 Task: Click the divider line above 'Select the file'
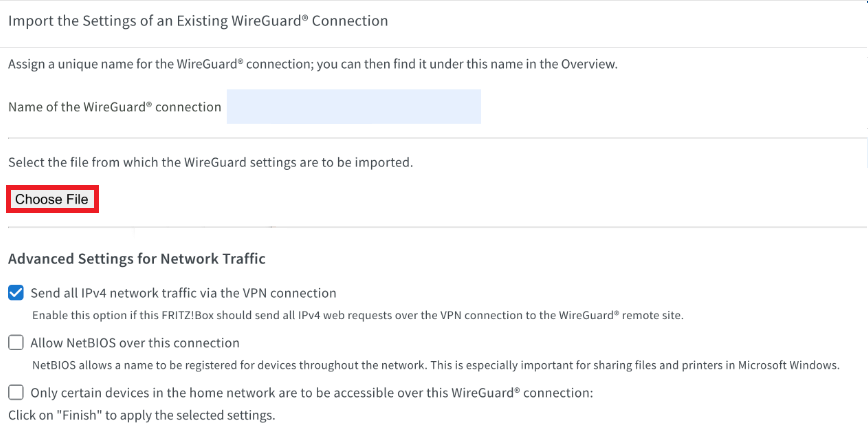[434, 138]
